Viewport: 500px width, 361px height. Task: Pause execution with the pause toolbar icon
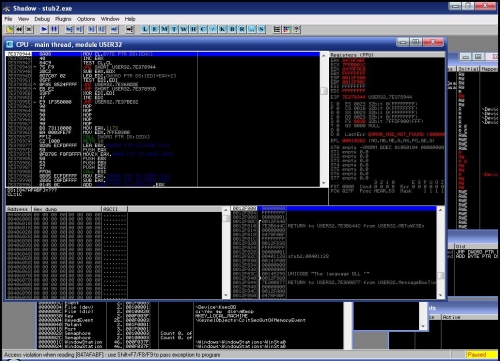54,29
